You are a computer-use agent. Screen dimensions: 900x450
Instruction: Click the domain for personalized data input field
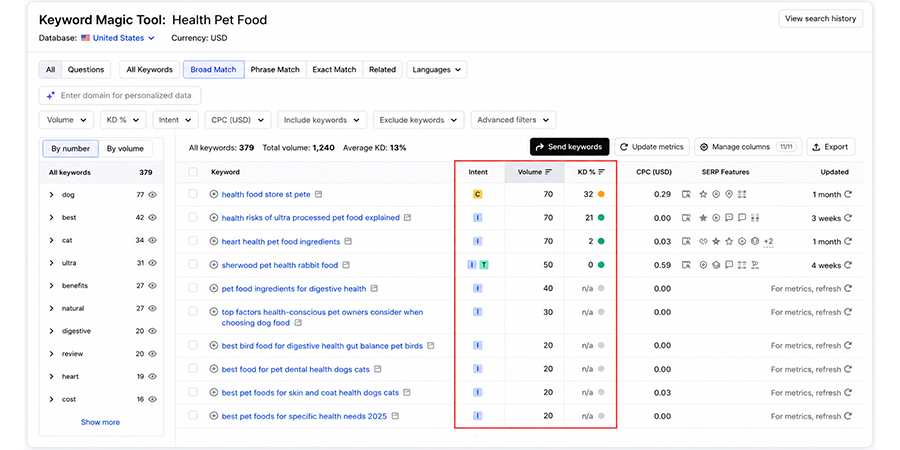[x=120, y=95]
